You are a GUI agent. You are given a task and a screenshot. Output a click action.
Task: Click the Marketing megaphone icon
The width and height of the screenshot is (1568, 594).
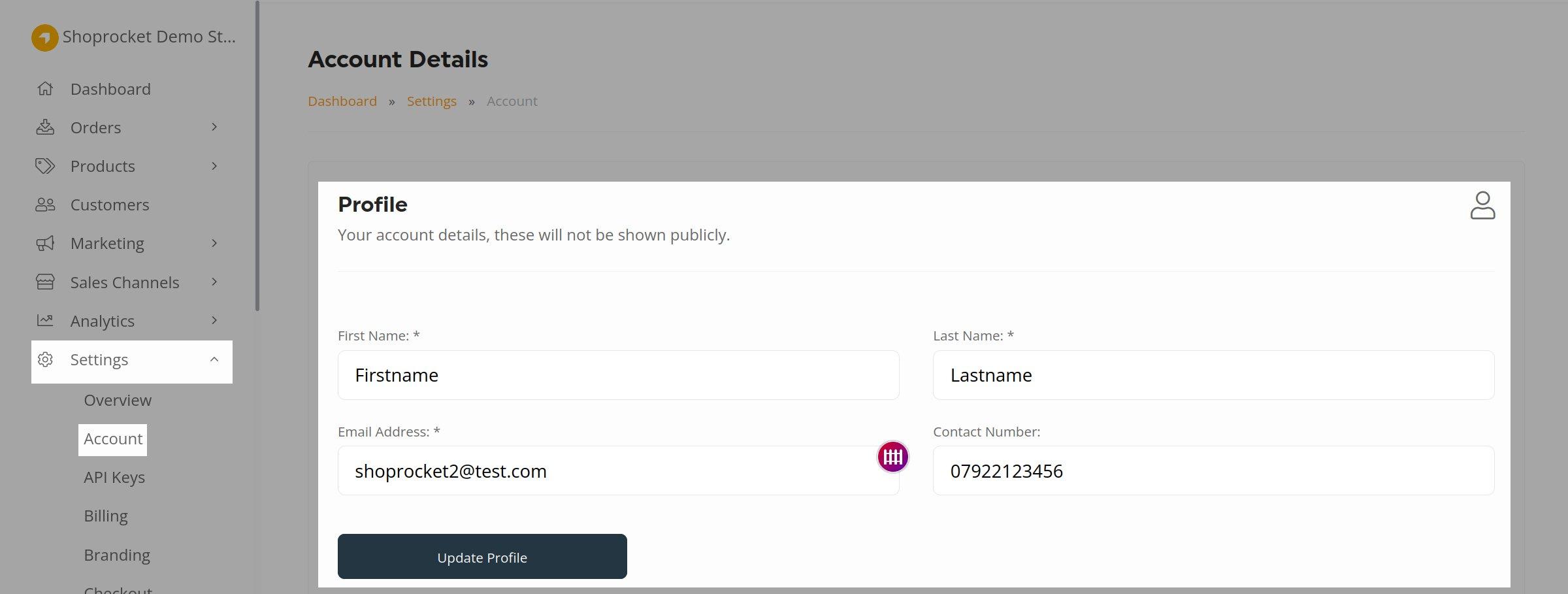click(45, 244)
